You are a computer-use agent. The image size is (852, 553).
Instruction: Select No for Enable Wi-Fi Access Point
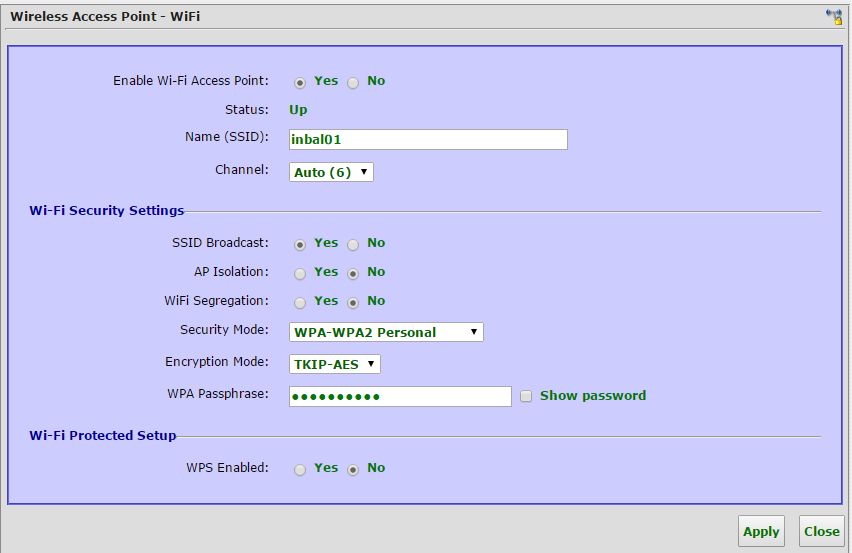[x=353, y=83]
